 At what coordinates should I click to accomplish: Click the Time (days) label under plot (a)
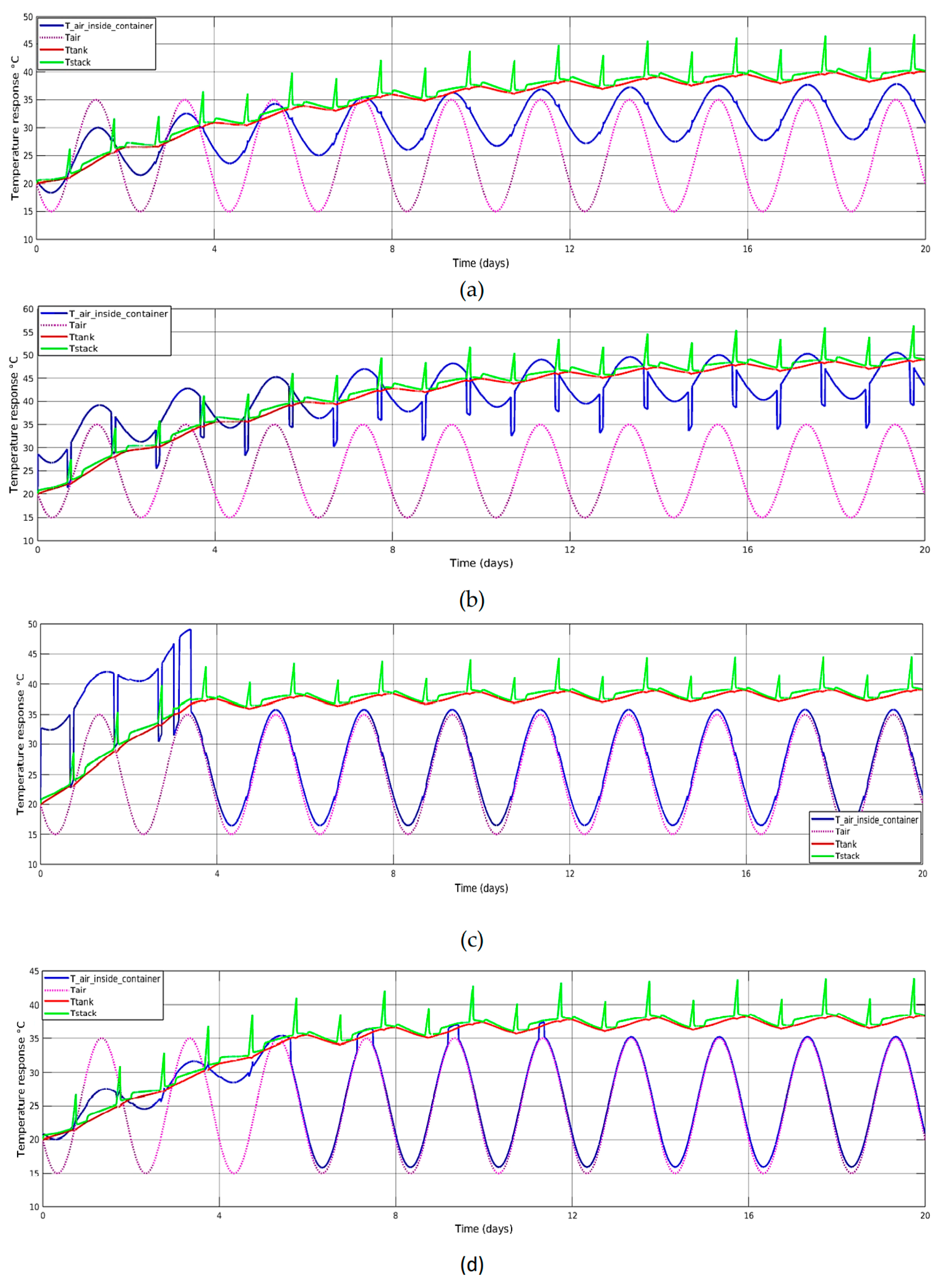click(481, 263)
